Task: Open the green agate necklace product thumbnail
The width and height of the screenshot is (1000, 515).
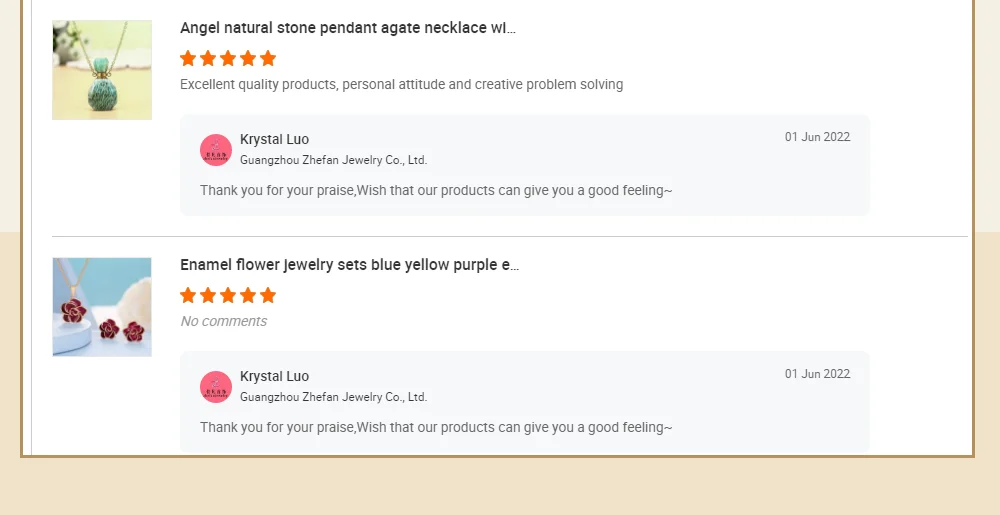Action: (102, 70)
